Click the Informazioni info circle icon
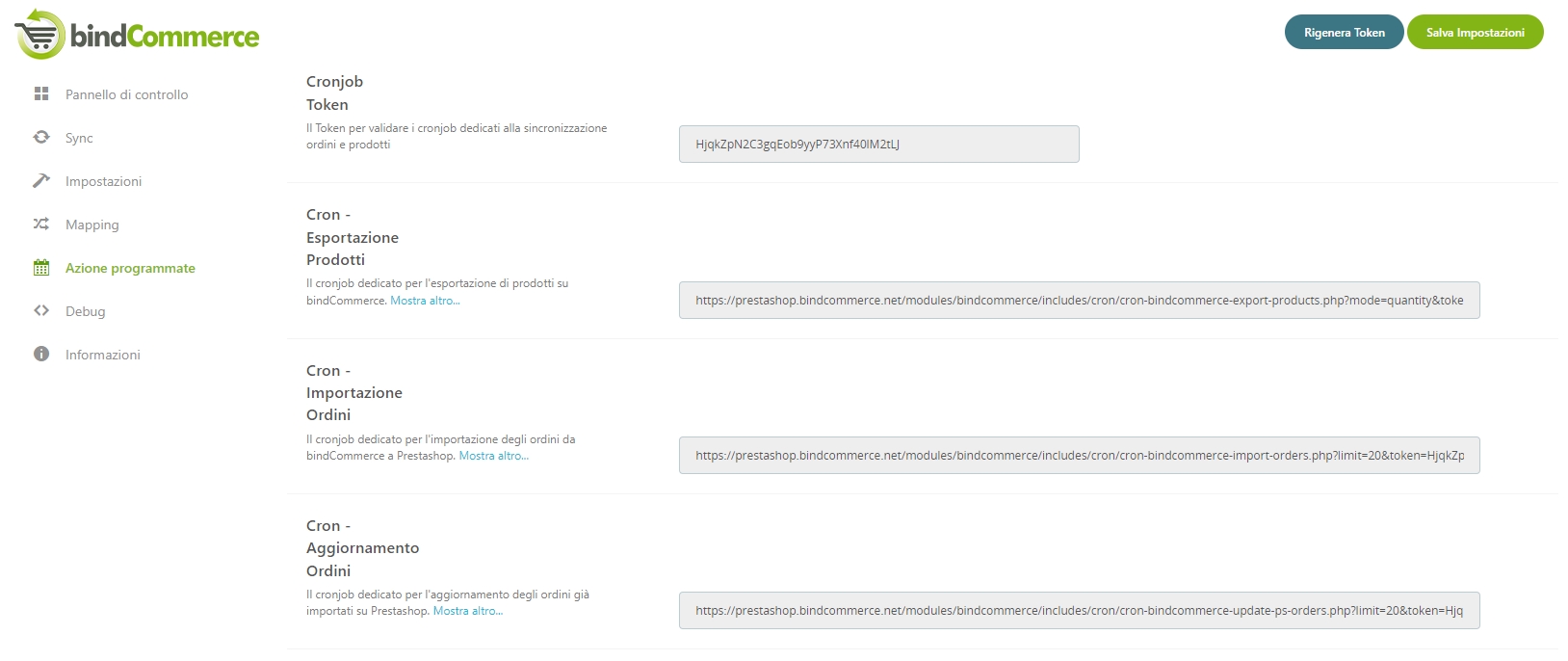Viewport: 1568px width, 661px height. 41,355
